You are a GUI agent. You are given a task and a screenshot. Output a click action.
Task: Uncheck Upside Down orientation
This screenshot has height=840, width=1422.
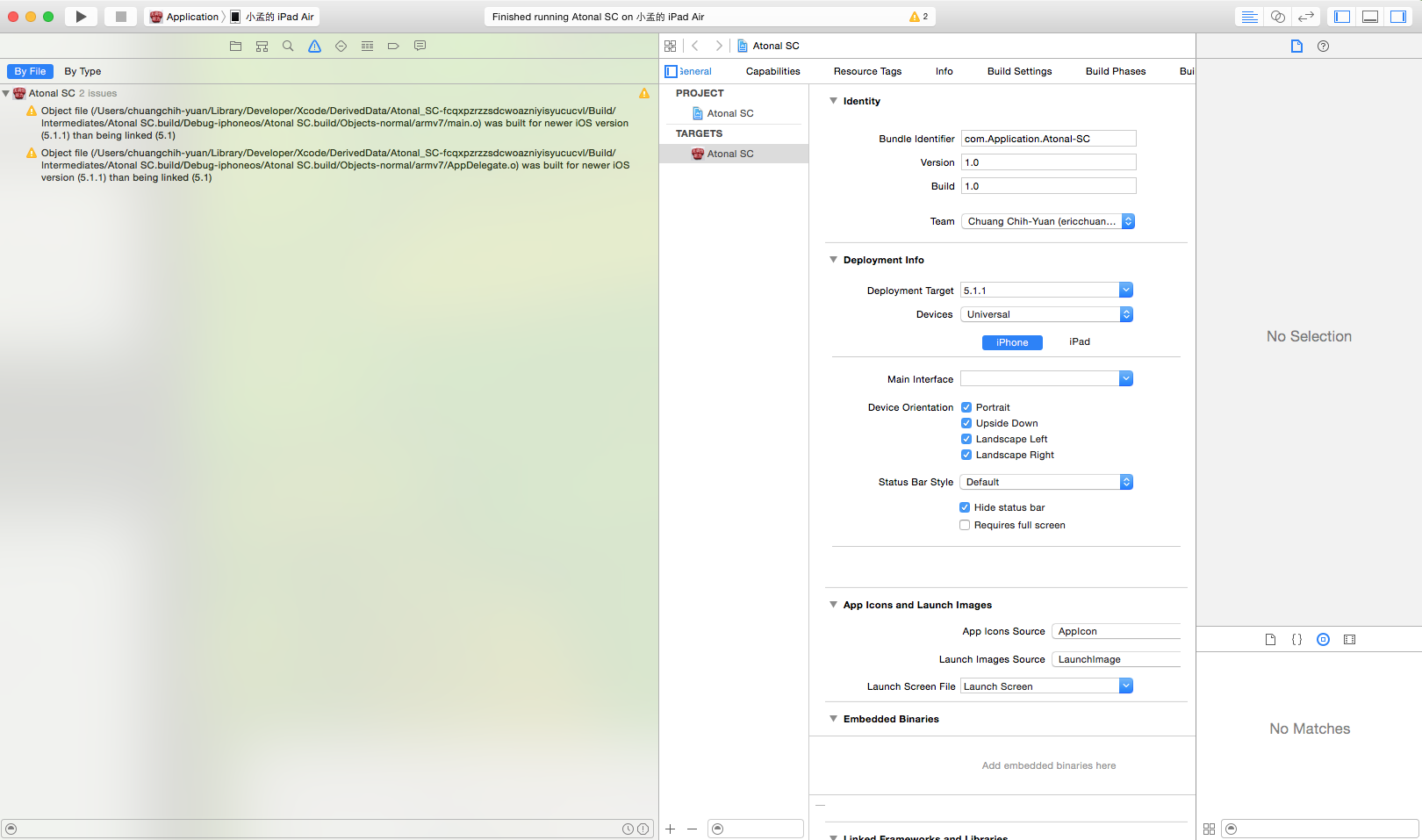(x=966, y=423)
